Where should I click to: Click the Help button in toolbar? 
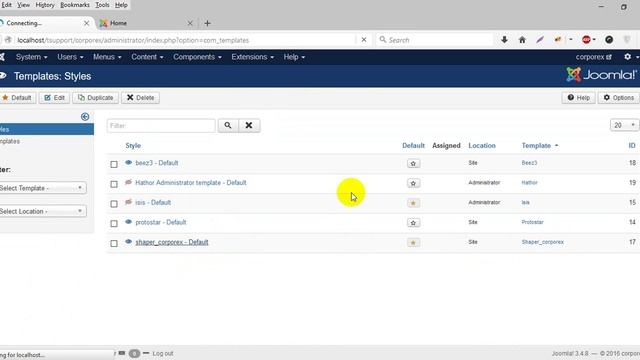coord(578,98)
